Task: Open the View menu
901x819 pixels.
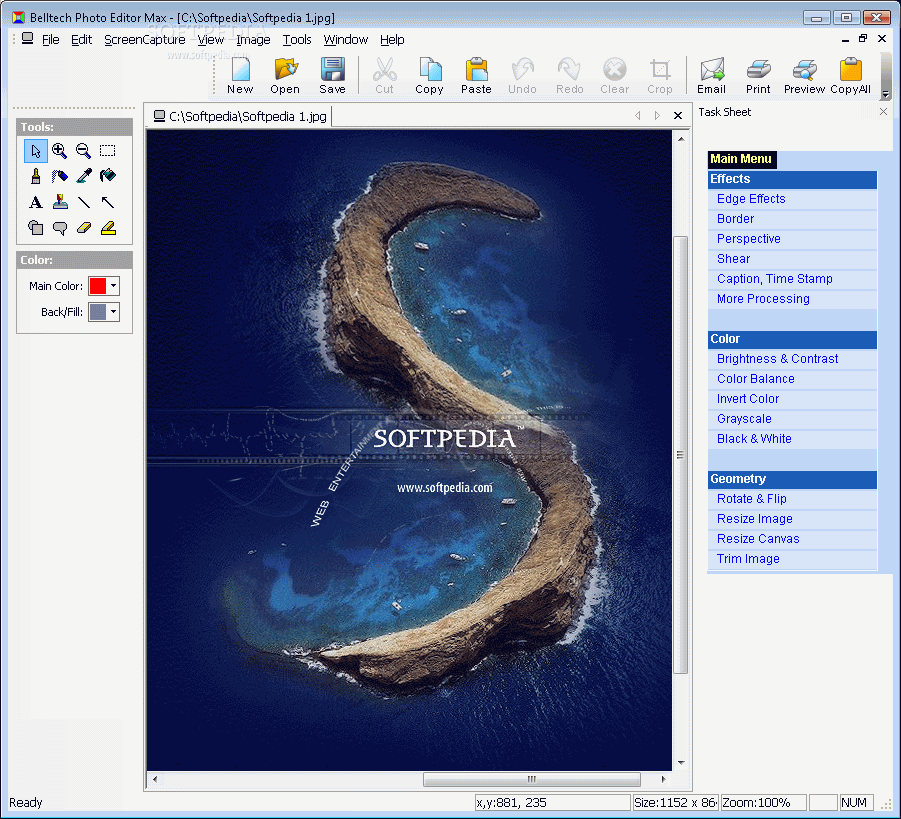Action: (x=211, y=40)
